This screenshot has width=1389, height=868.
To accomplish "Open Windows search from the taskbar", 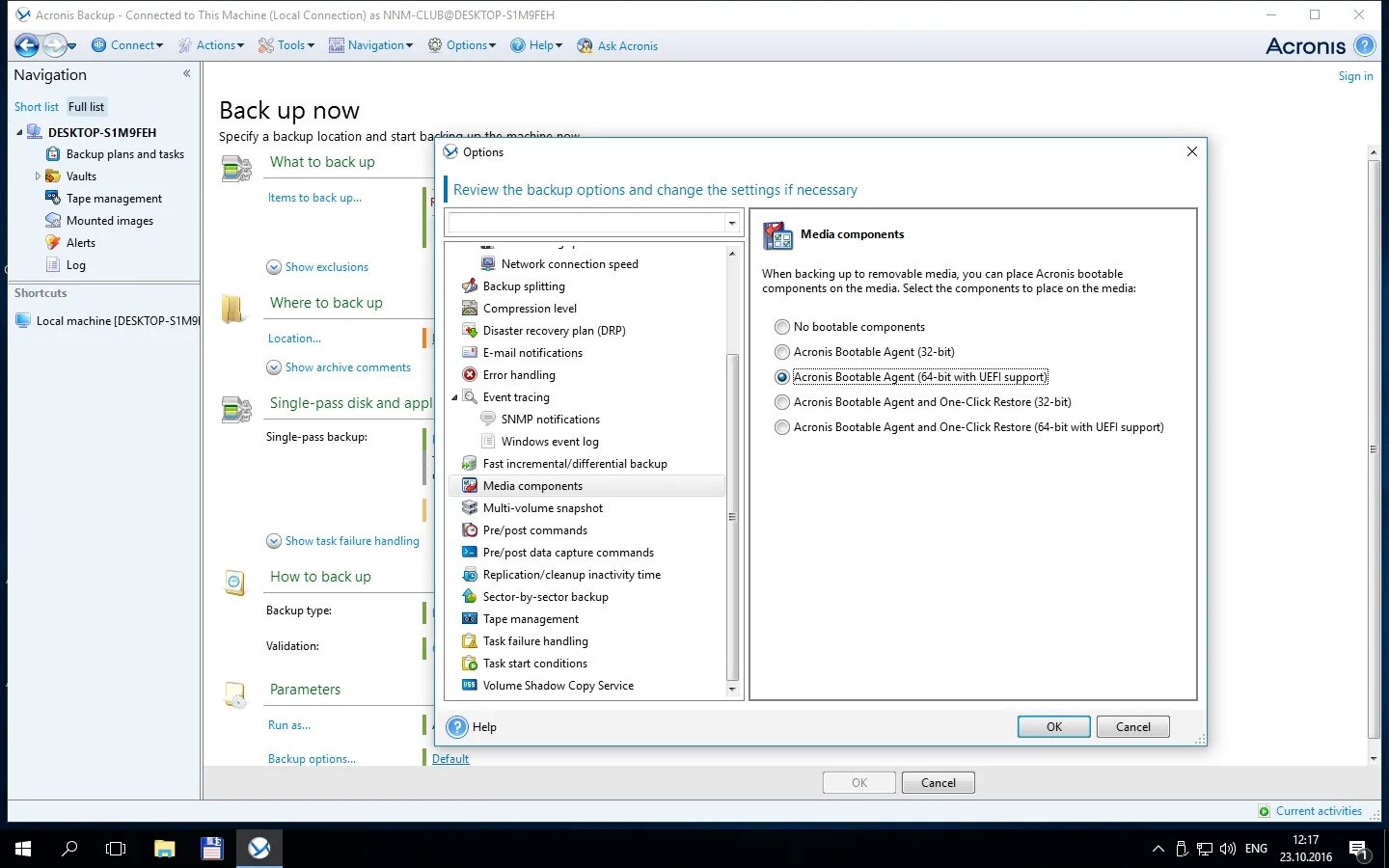I will [x=69, y=849].
